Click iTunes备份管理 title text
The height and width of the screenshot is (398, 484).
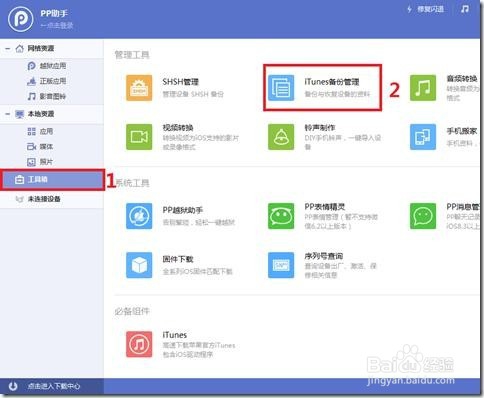[x=332, y=82]
